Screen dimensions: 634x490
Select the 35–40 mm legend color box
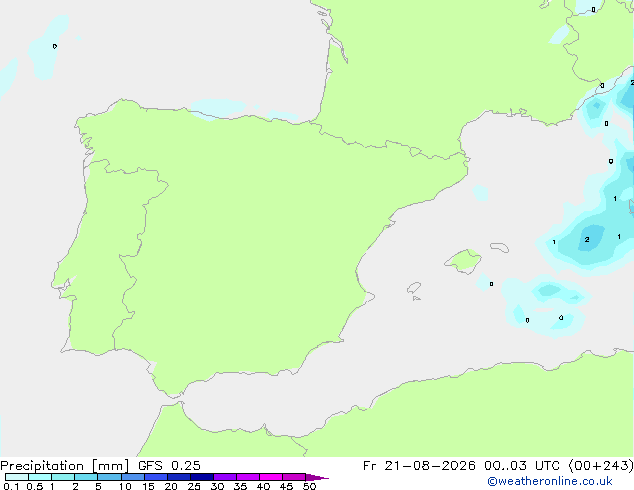point(248,477)
